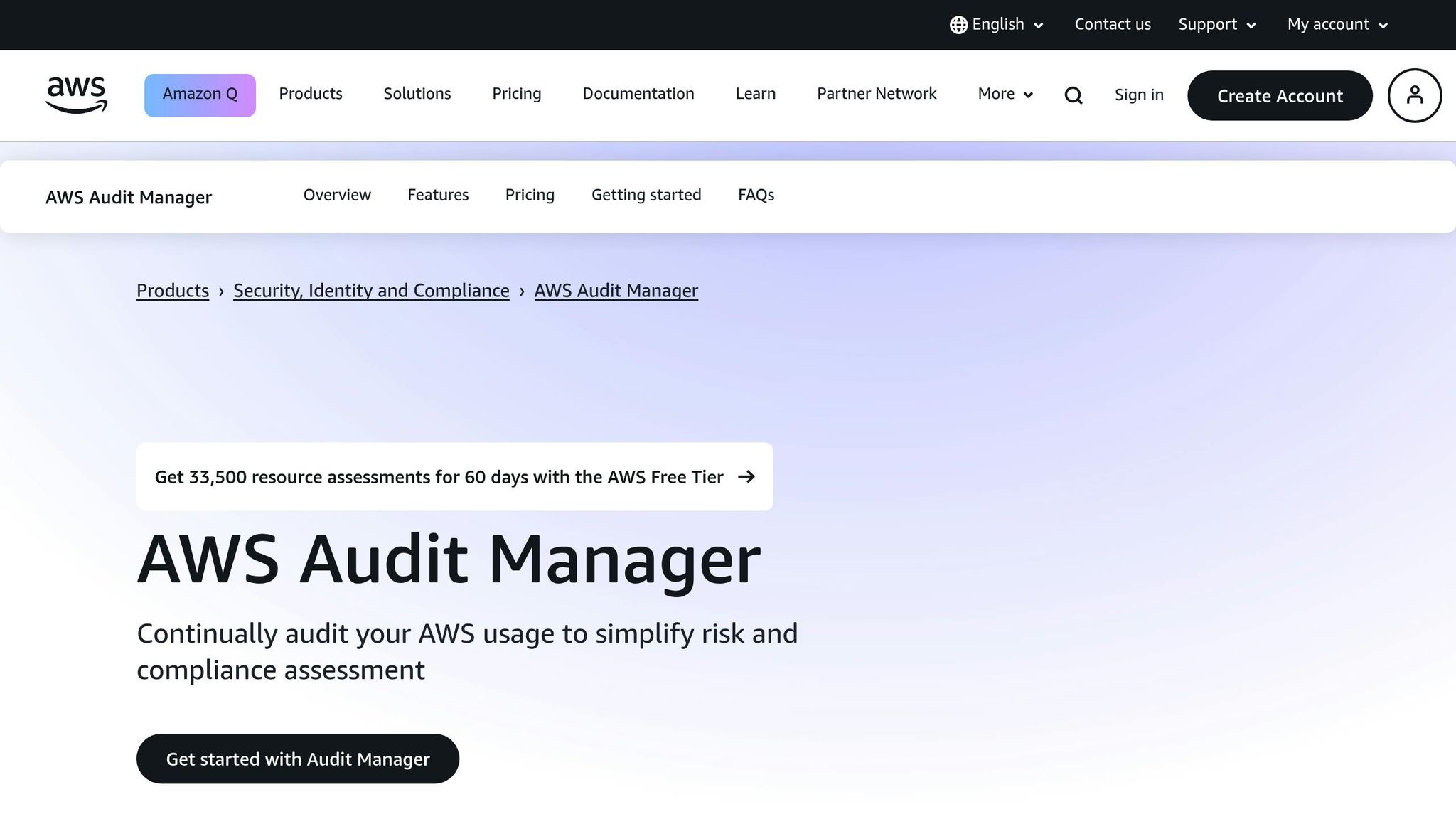Open Partner Network menu item
Viewport: 1456px width, 819px height.
tap(877, 94)
